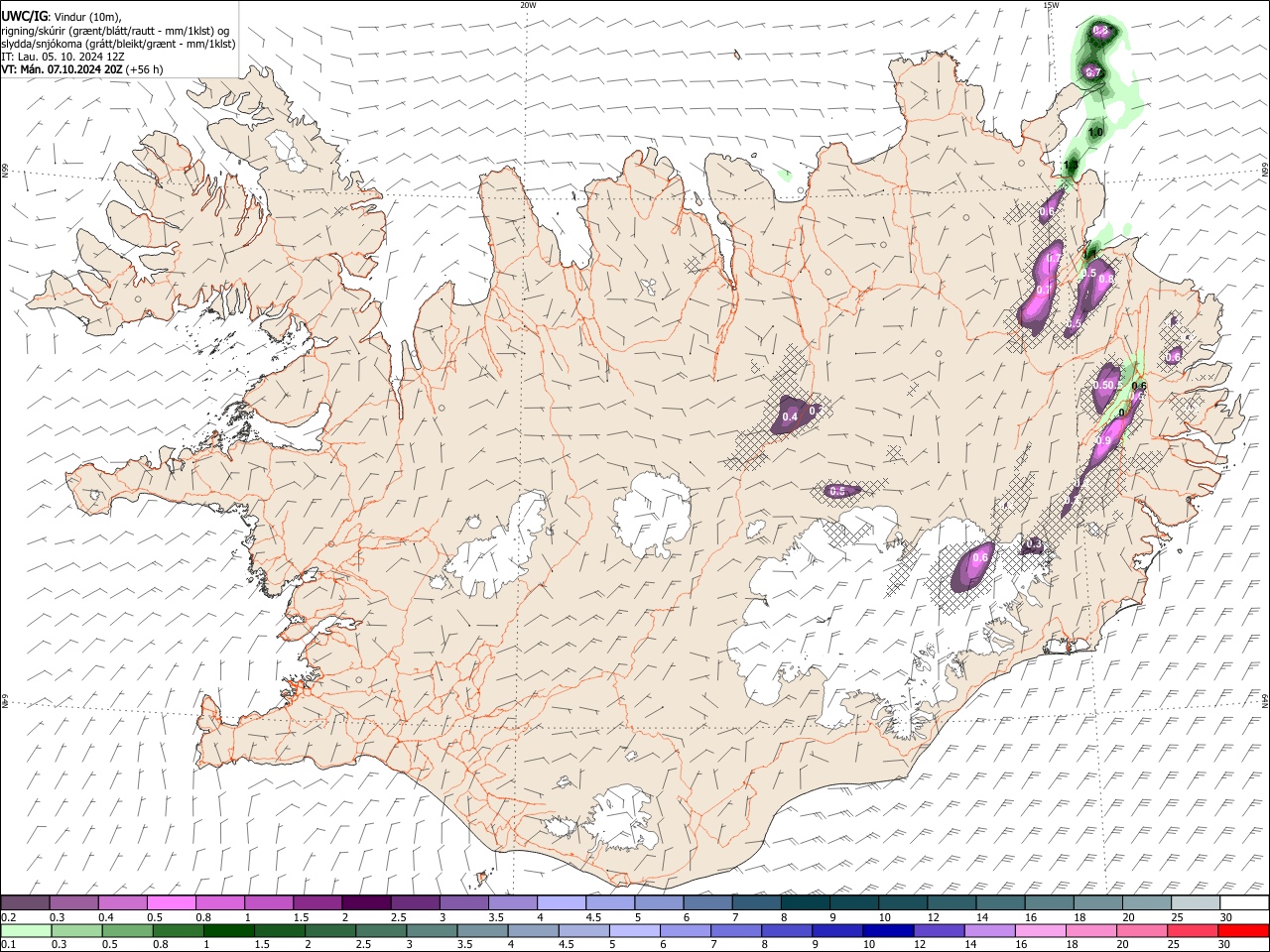Image resolution: width=1270 pixels, height=952 pixels.
Task: Click the bright pink 0.5 swatch in upper legend
Action: click(x=172, y=902)
